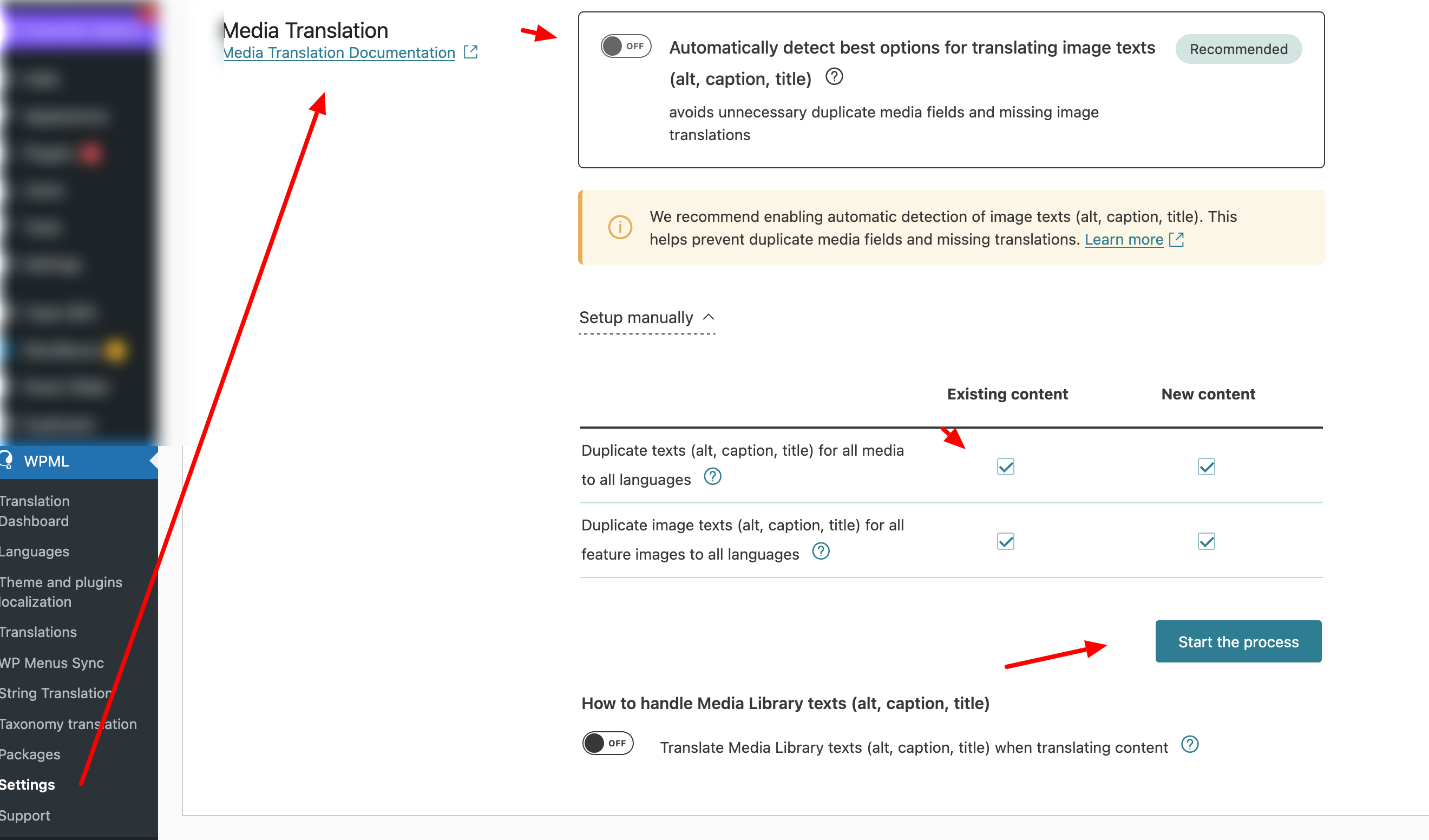Click external link icon after Learn more
This screenshot has width=1429, height=840.
[x=1177, y=239]
